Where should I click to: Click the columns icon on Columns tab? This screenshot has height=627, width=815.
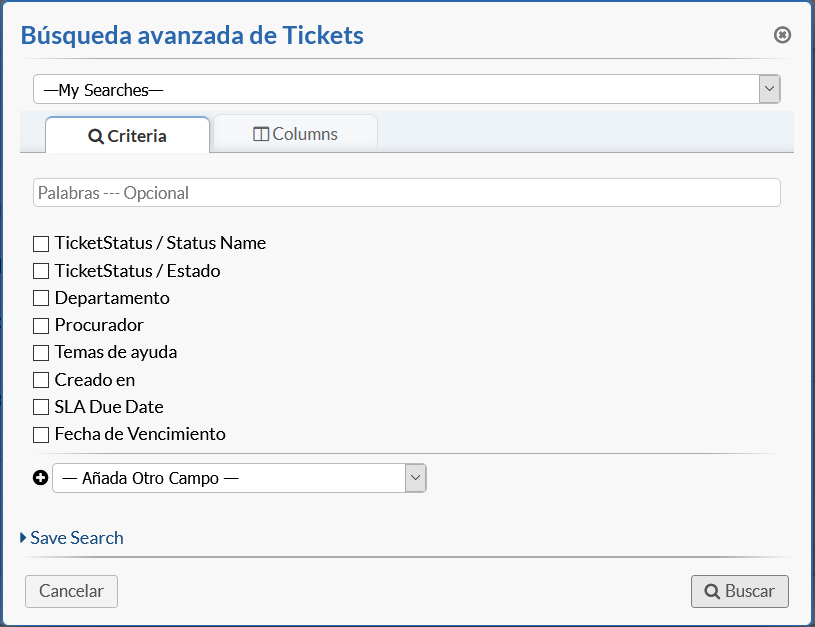click(261, 134)
